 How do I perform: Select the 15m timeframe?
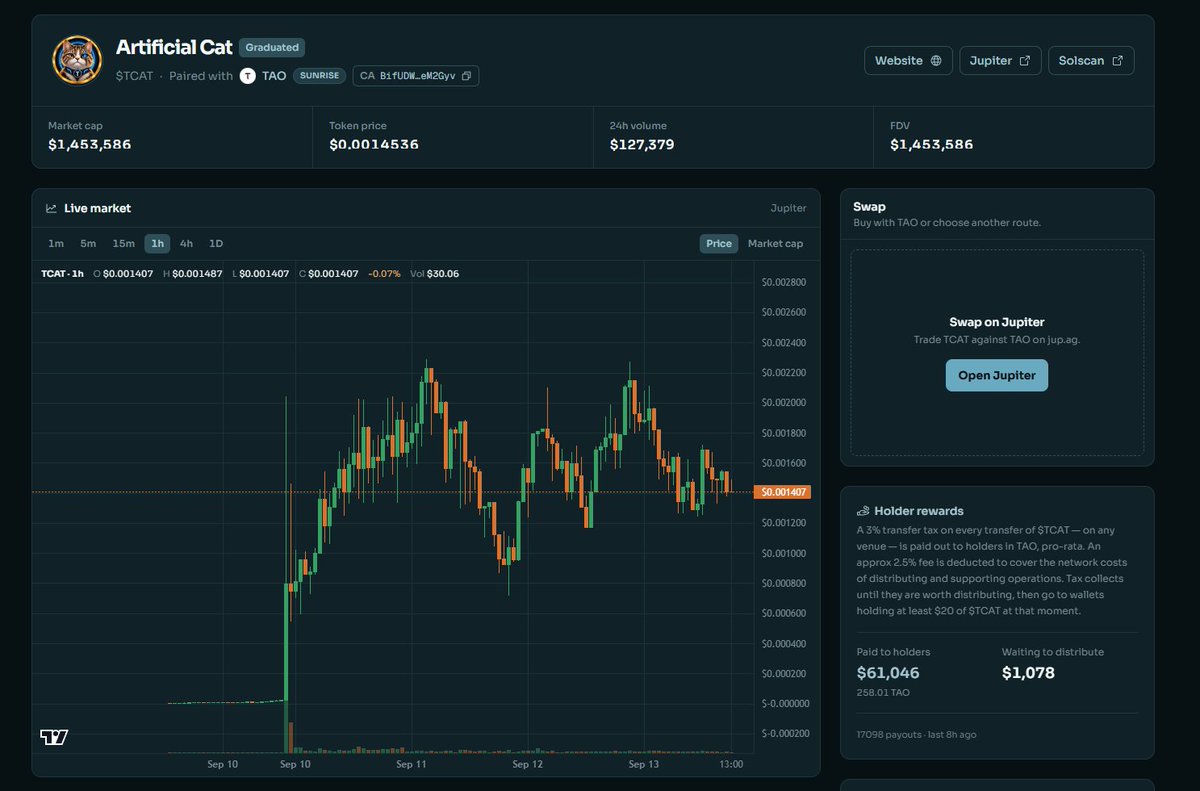[124, 244]
